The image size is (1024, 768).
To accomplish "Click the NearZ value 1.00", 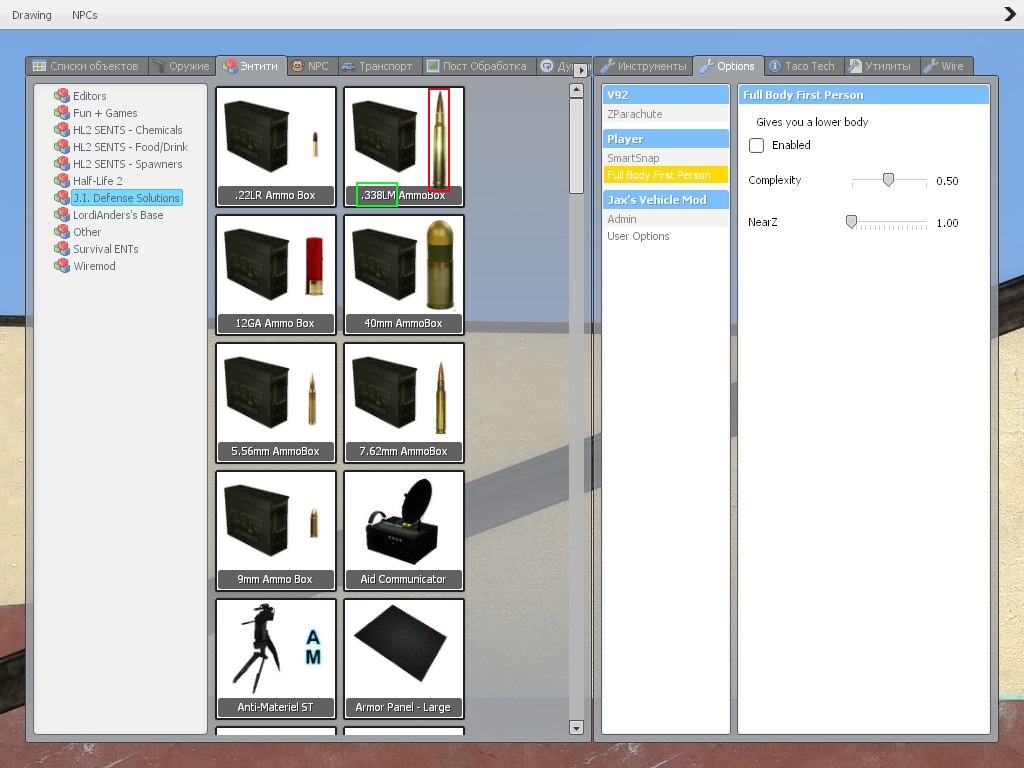I will tap(947, 223).
